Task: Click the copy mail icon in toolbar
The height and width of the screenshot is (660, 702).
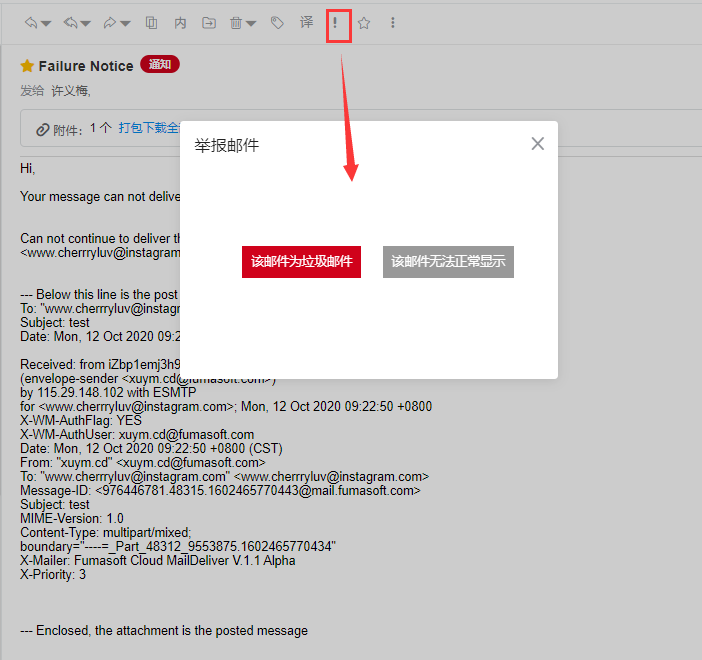Action: [x=152, y=23]
